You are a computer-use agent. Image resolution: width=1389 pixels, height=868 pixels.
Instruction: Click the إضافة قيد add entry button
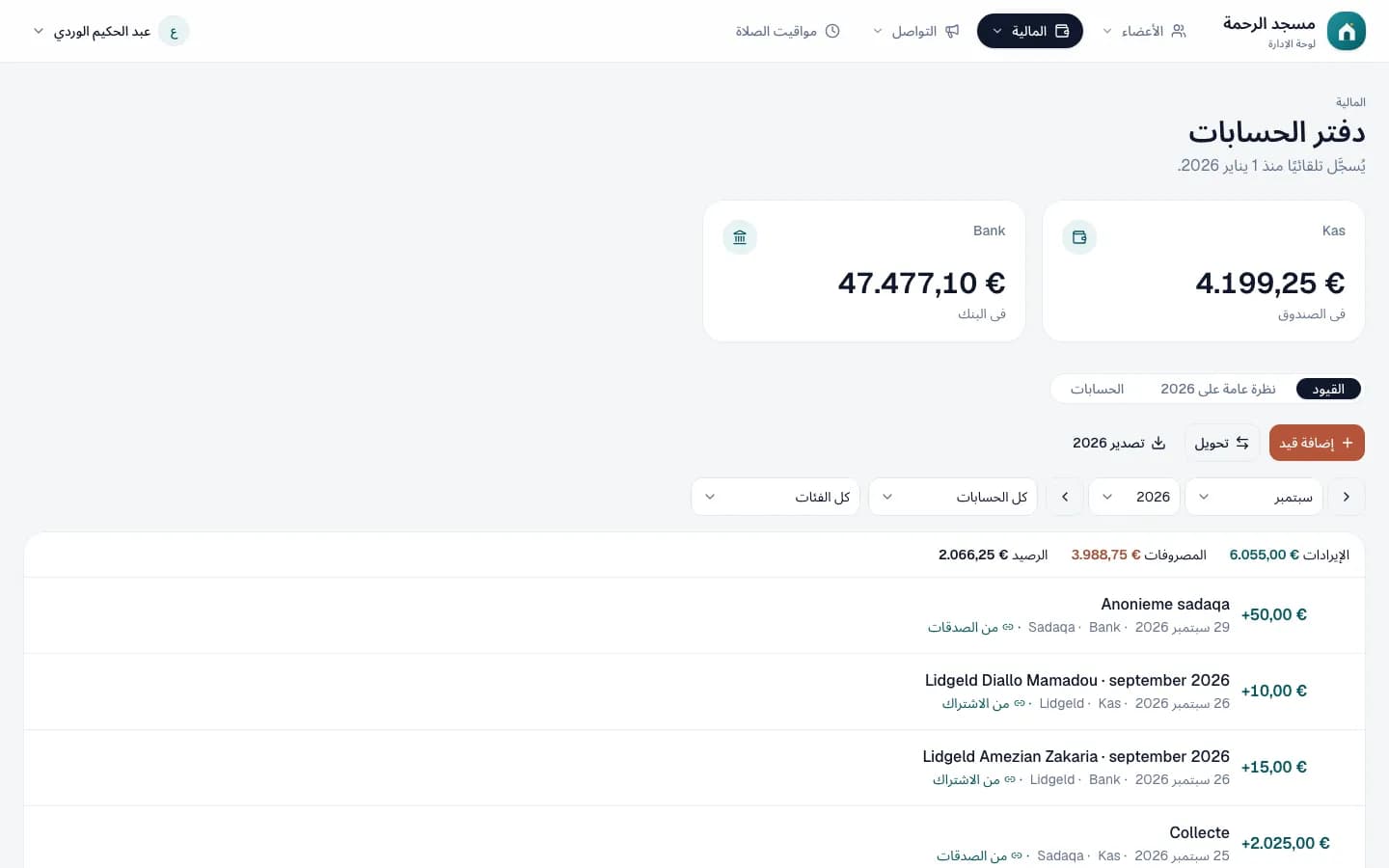click(x=1317, y=443)
